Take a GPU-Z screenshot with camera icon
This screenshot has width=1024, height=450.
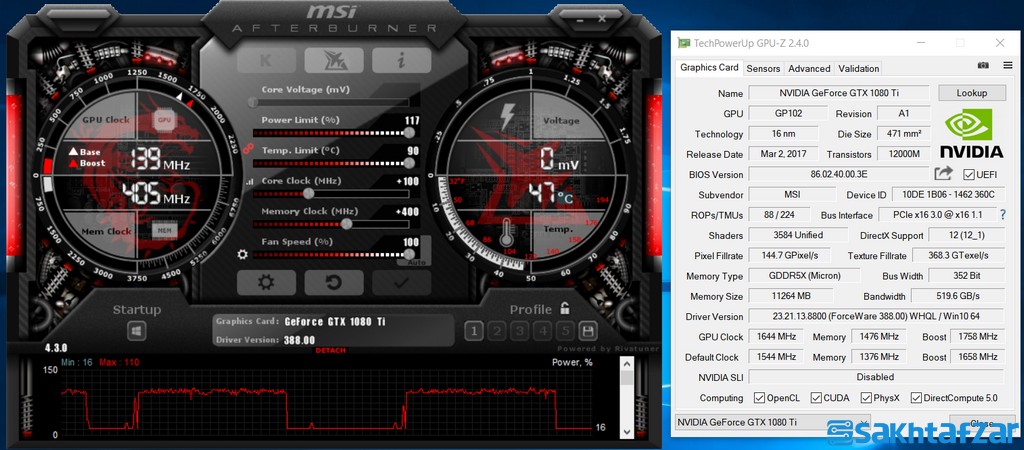[983, 65]
